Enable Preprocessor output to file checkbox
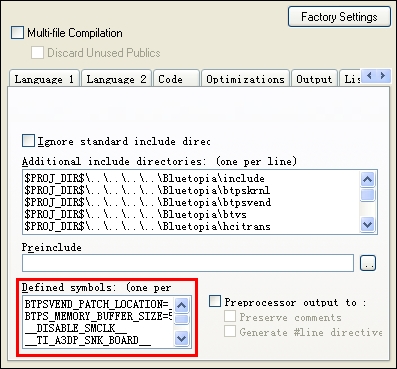This screenshot has width=397, height=369. coord(215,301)
